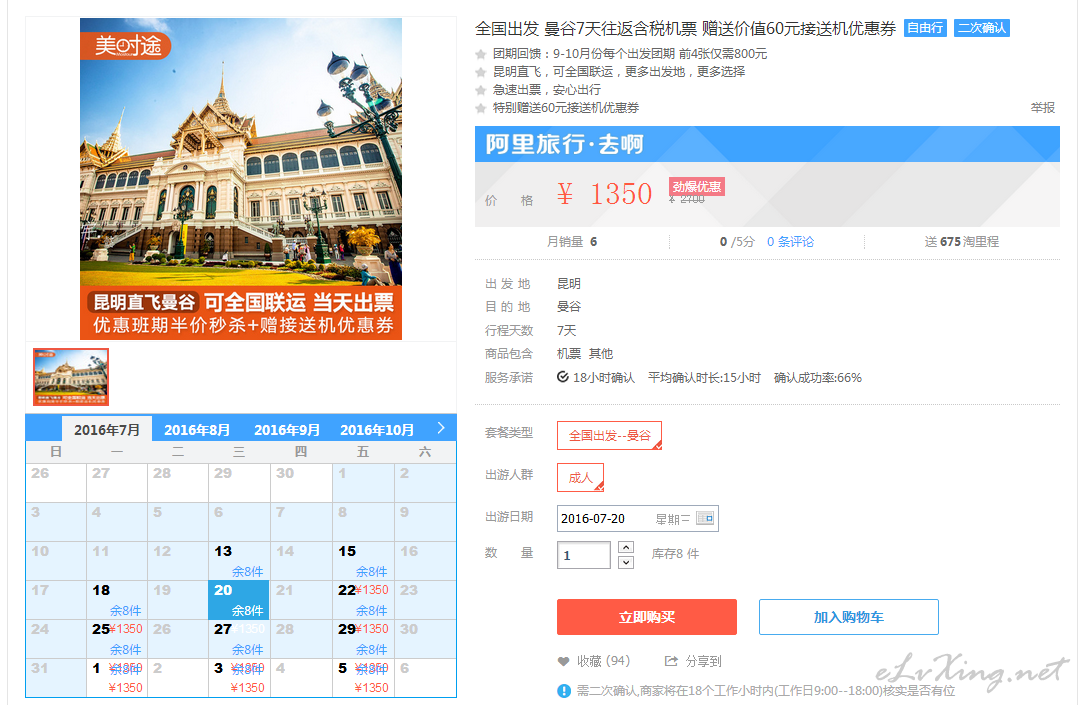The width and height of the screenshot is (1080, 705).
Task: Select traveler group 成人
Action: [580, 477]
